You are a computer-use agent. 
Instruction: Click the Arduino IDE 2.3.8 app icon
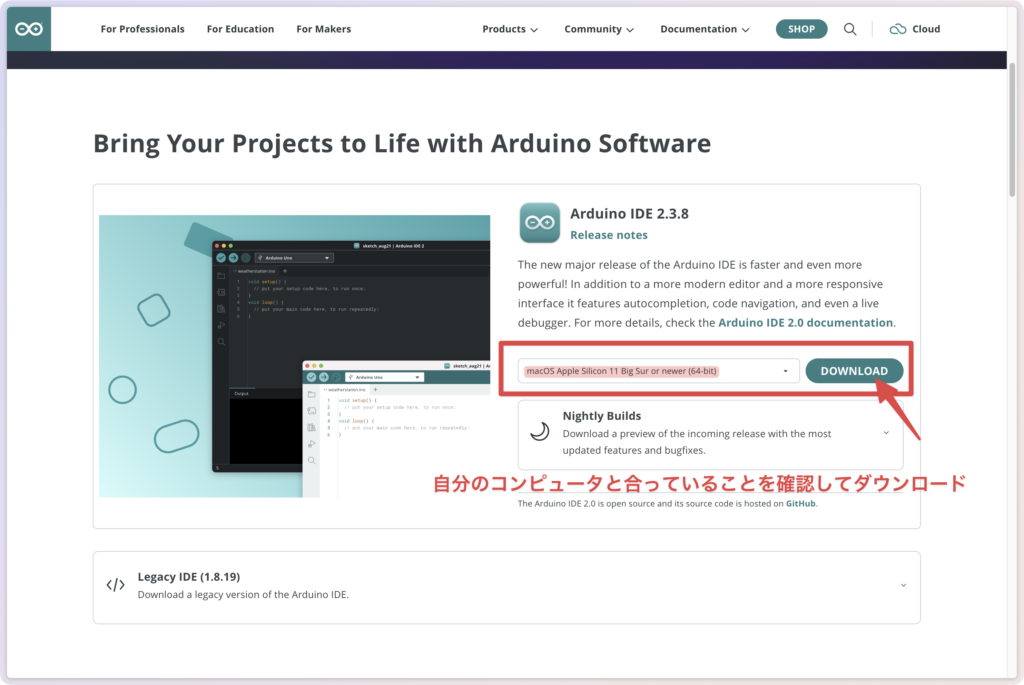pyautogui.click(x=539, y=223)
